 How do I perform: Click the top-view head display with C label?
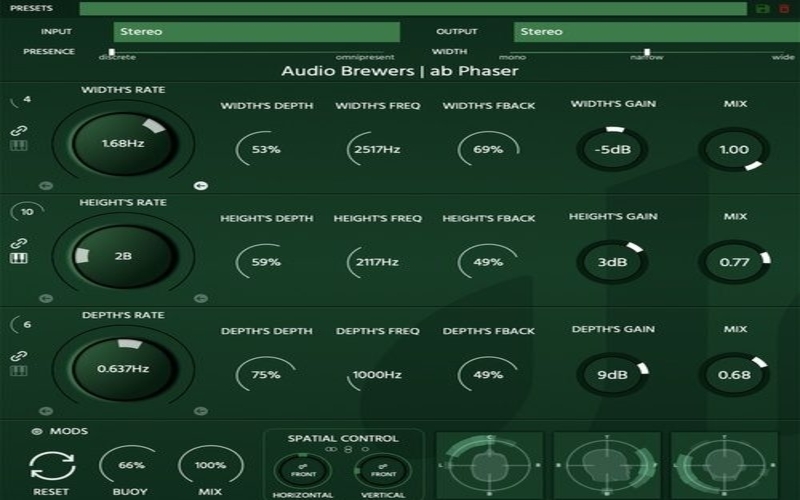[490, 465]
